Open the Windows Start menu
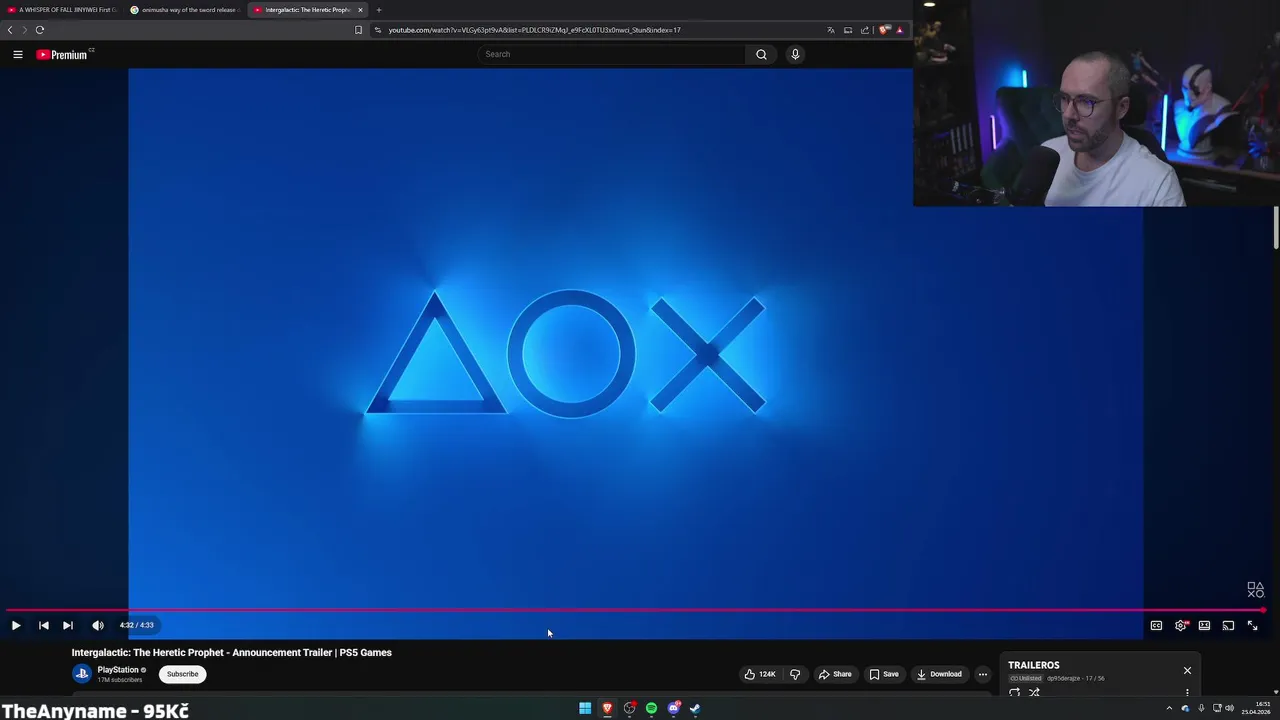This screenshot has width=1280, height=720. pyautogui.click(x=585, y=709)
